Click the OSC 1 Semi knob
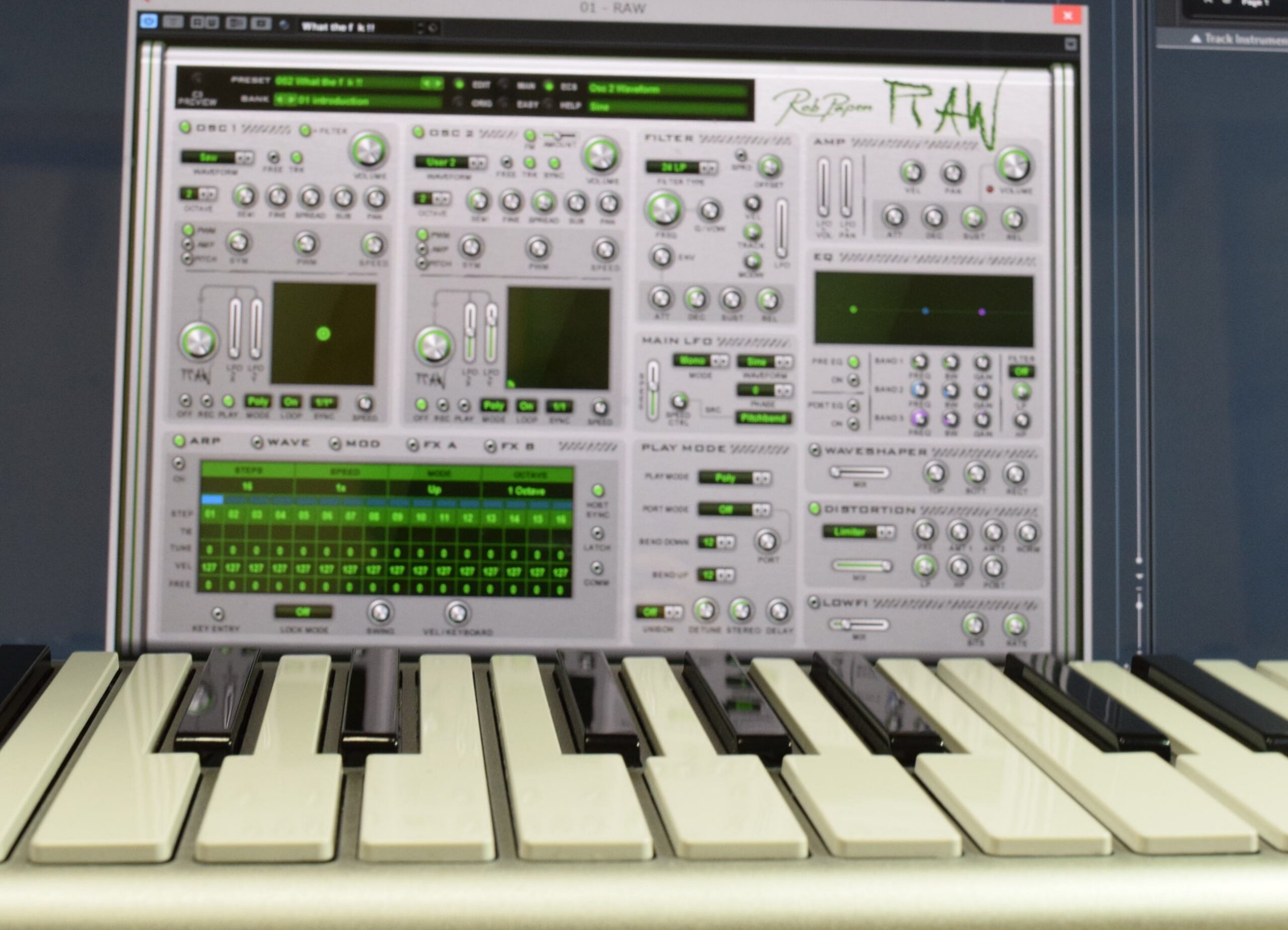This screenshot has height=930, width=1288. [x=244, y=197]
